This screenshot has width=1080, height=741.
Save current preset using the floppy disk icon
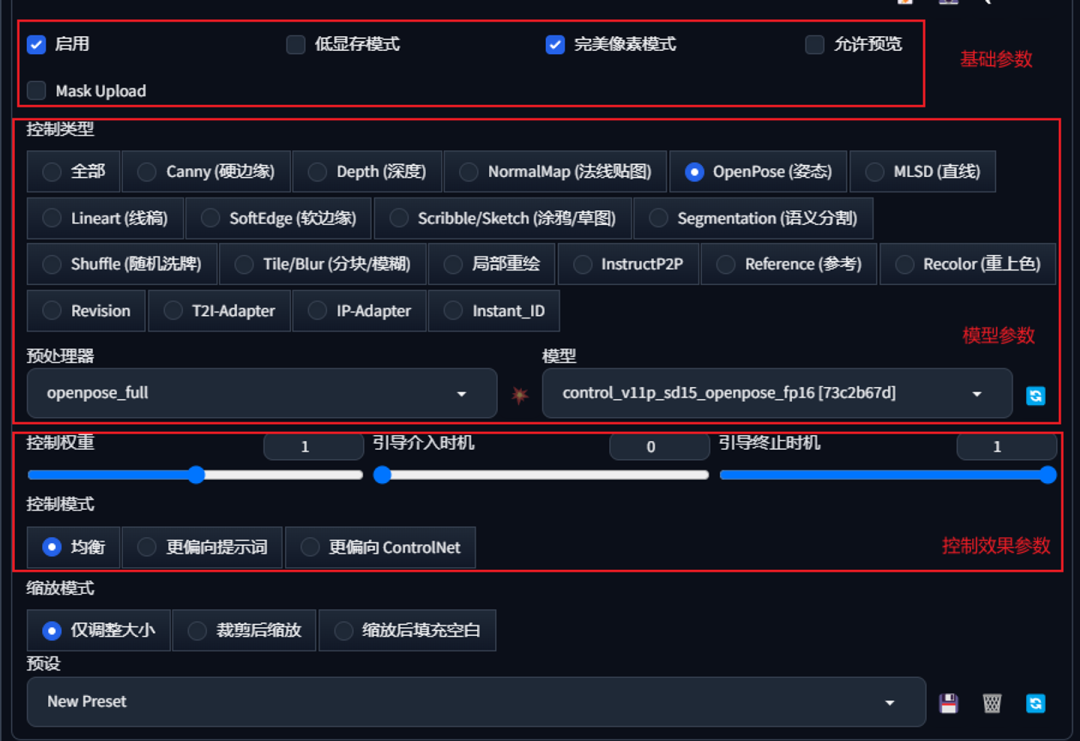[x=950, y=701]
